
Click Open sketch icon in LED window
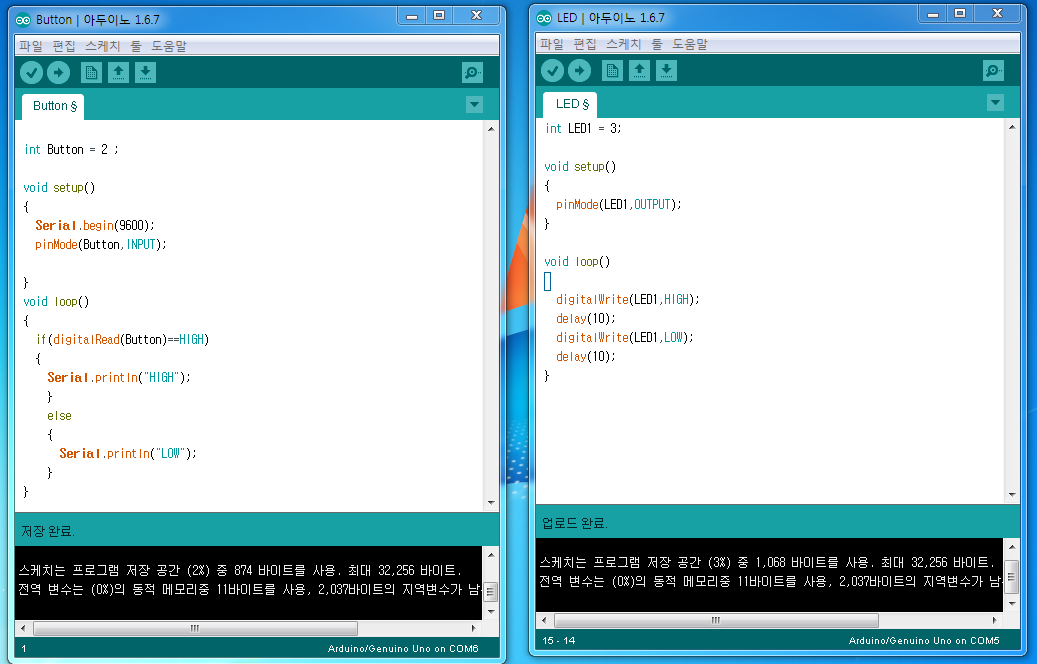tap(639, 70)
